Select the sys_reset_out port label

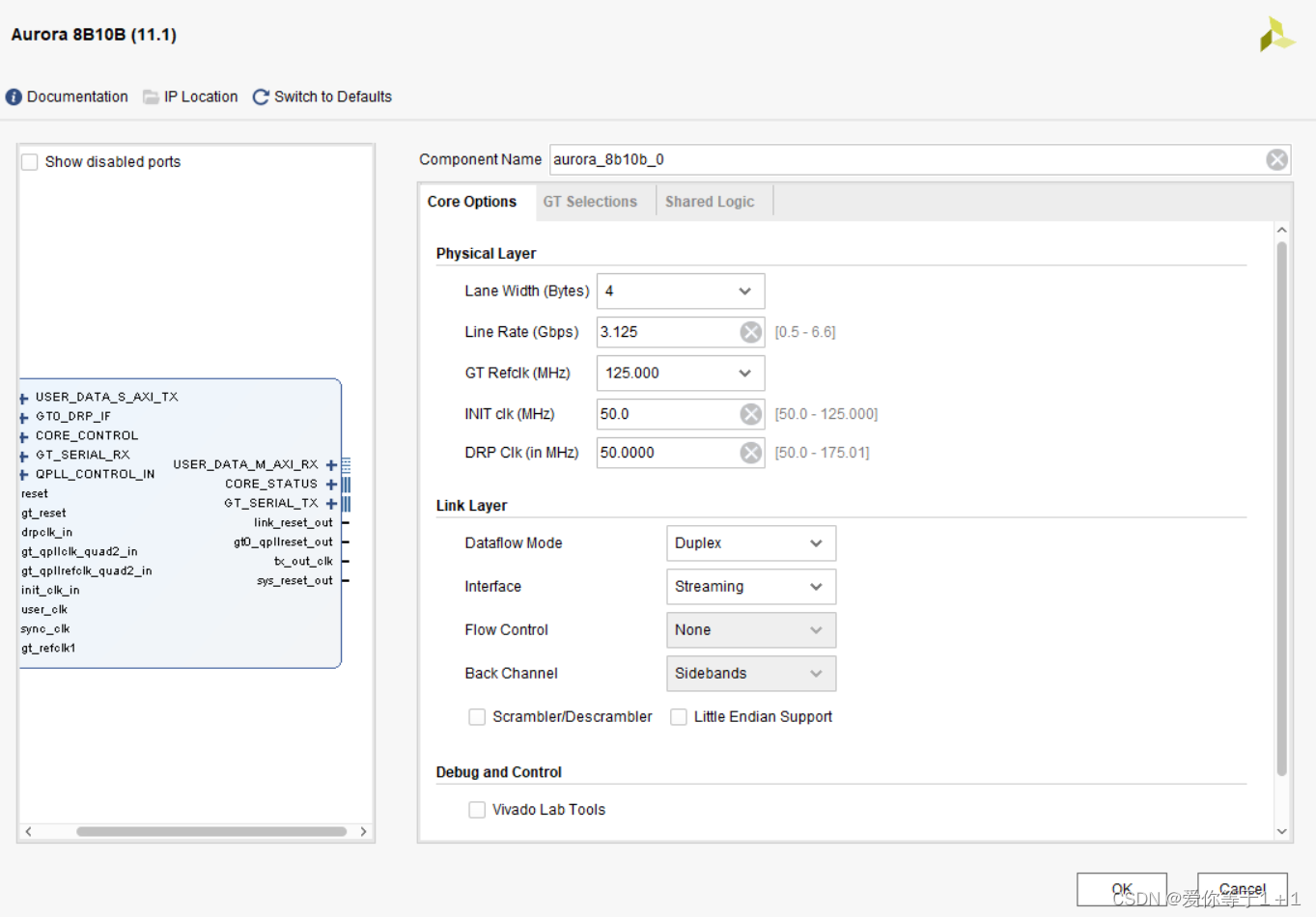(x=294, y=581)
